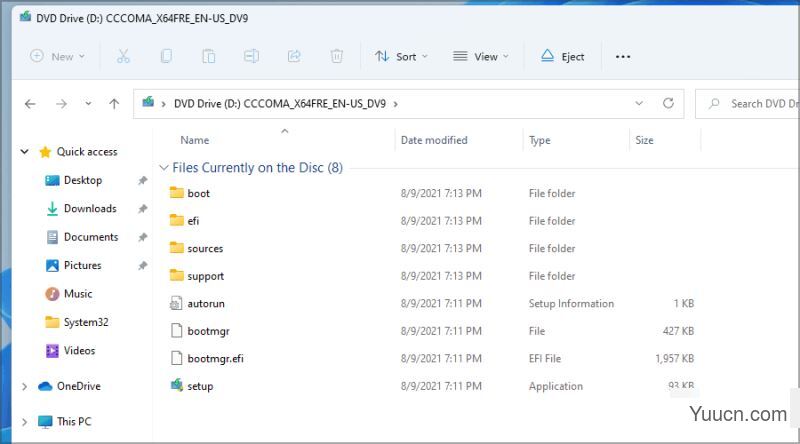This screenshot has width=800, height=444.
Task: Expand the OneDrive tree node
Action: tap(24, 386)
